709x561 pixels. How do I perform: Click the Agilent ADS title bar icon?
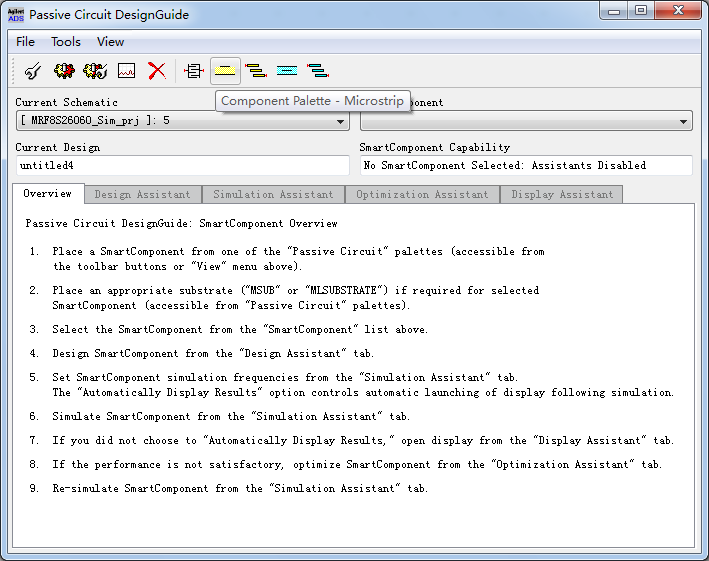click(x=16, y=15)
